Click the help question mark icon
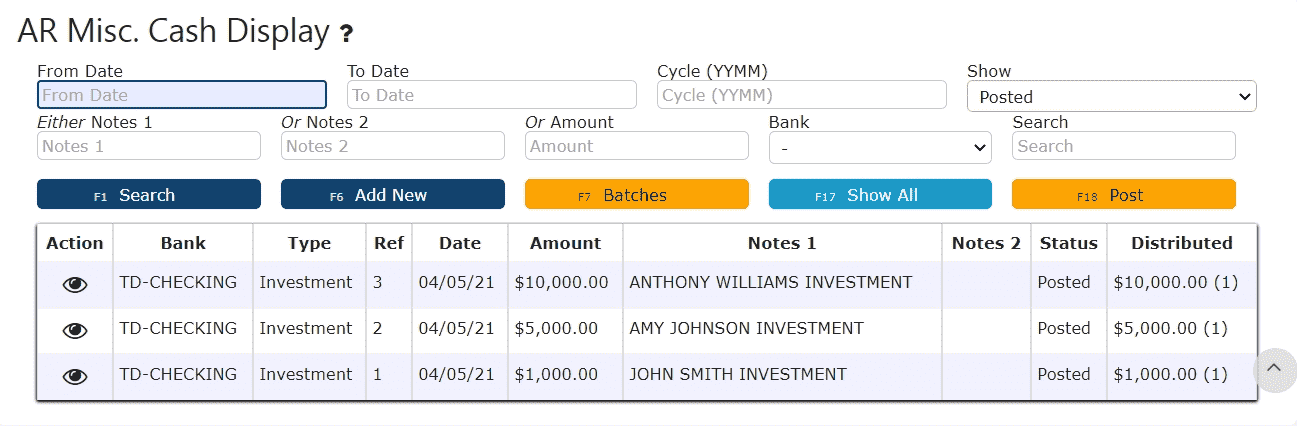 [x=346, y=34]
